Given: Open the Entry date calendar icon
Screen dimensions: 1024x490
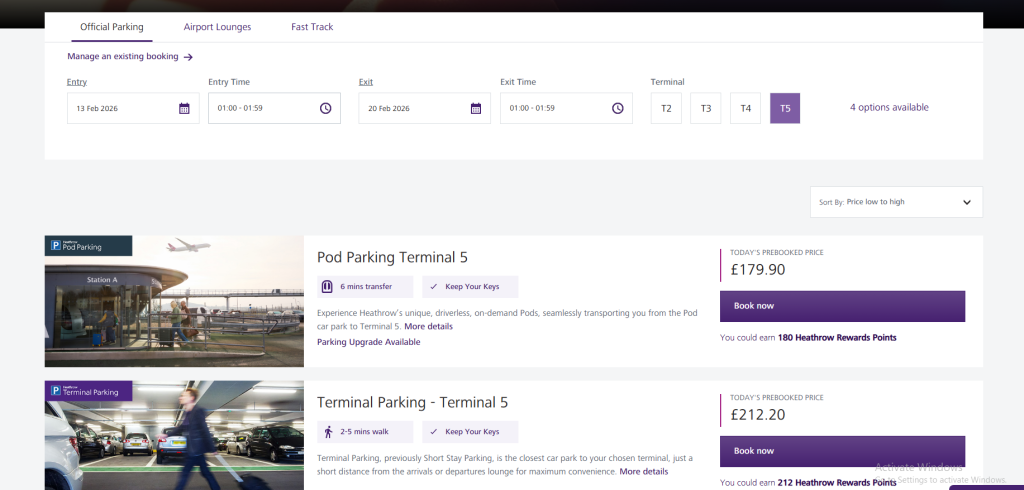Looking at the screenshot, I should click(184, 108).
